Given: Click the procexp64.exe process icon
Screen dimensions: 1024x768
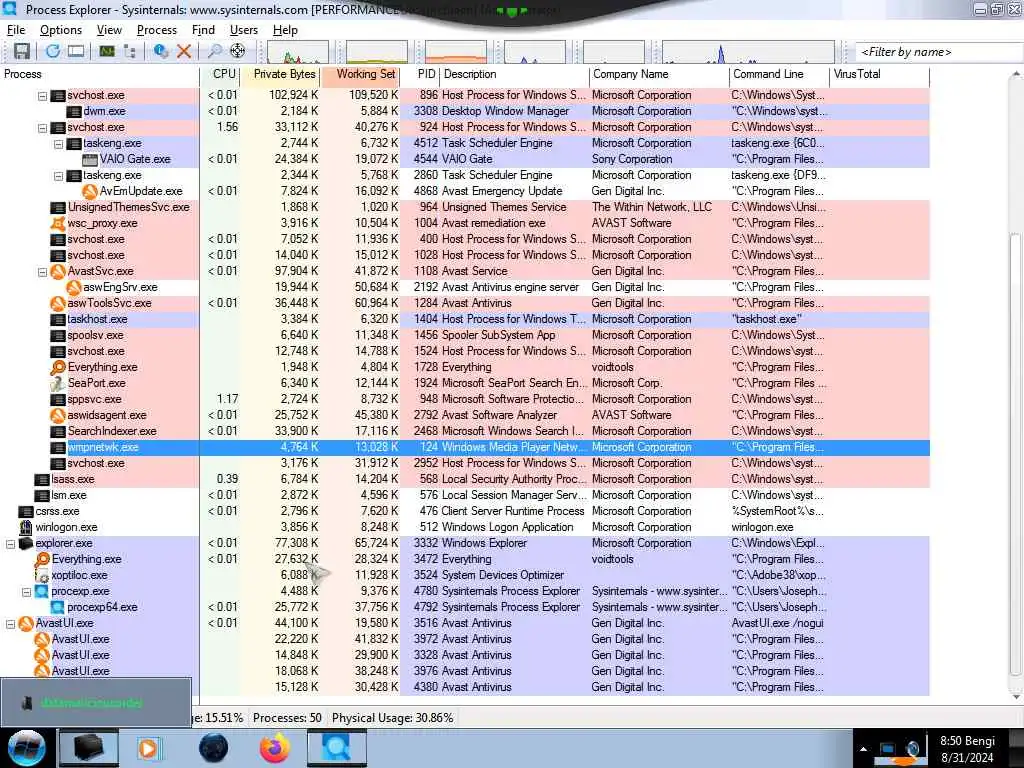Looking at the screenshot, I should point(57,607).
